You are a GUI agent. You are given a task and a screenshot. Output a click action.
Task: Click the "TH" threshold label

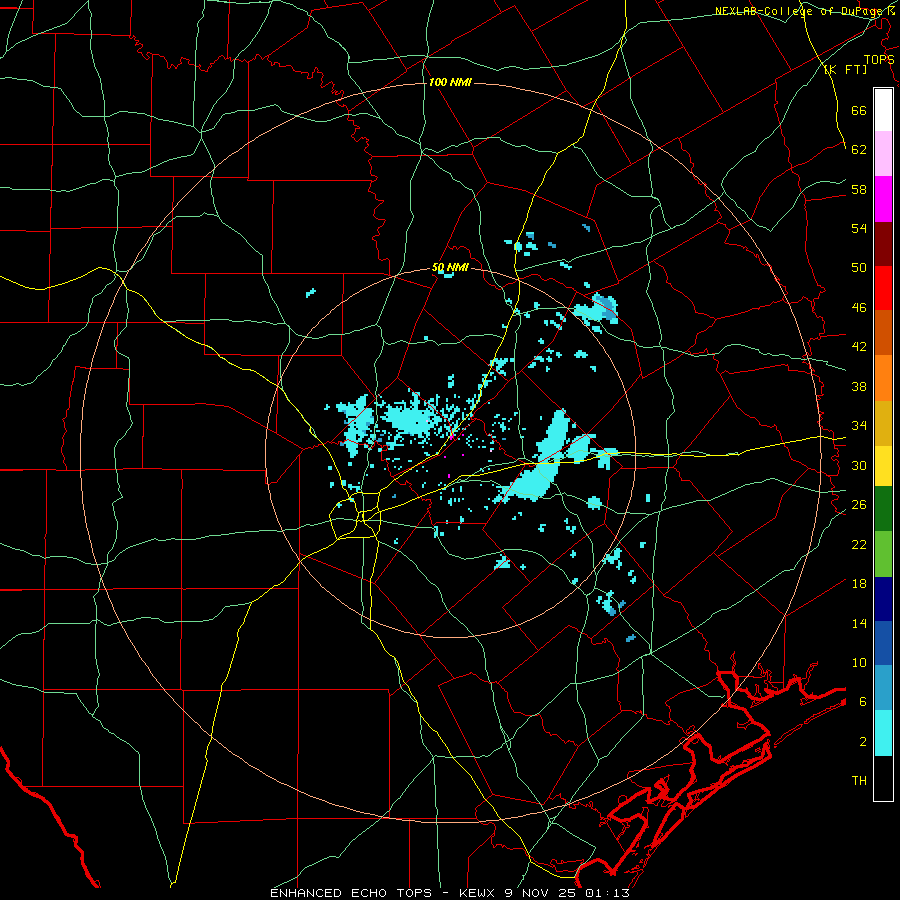[859, 781]
